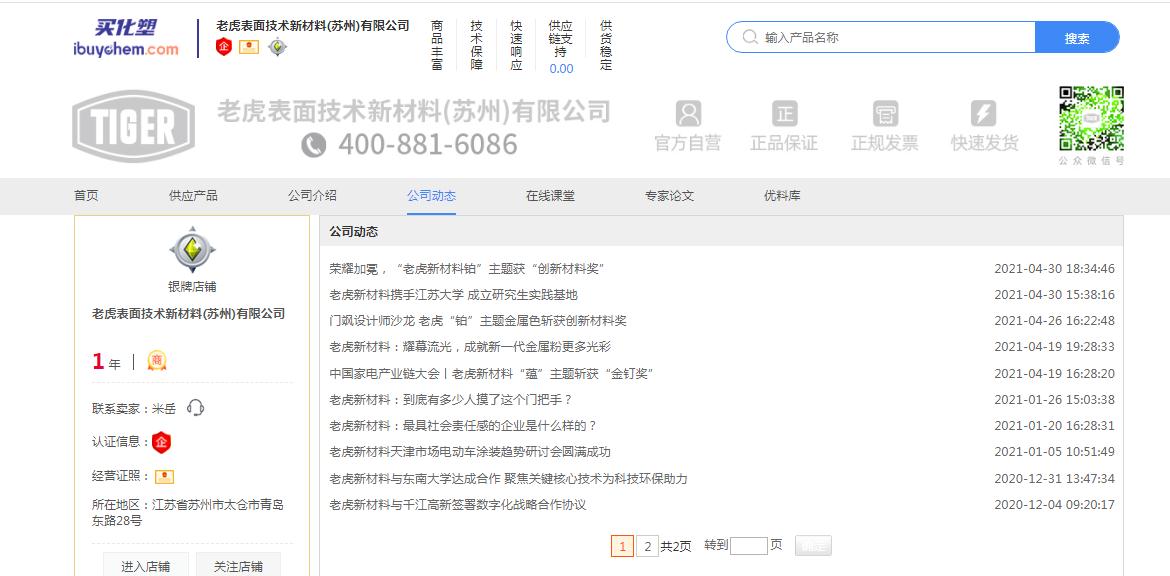Open article about 东南大学 cooperation
This screenshot has height=576, width=1170.
(508, 479)
